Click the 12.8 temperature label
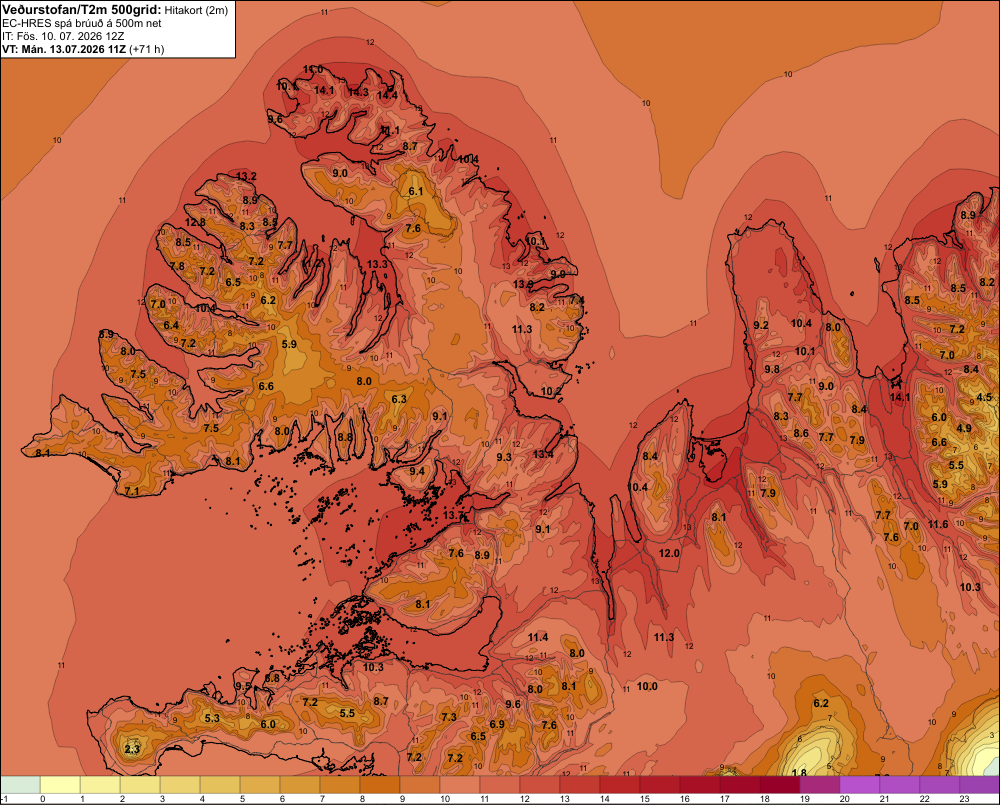1000x805 pixels. [x=195, y=223]
